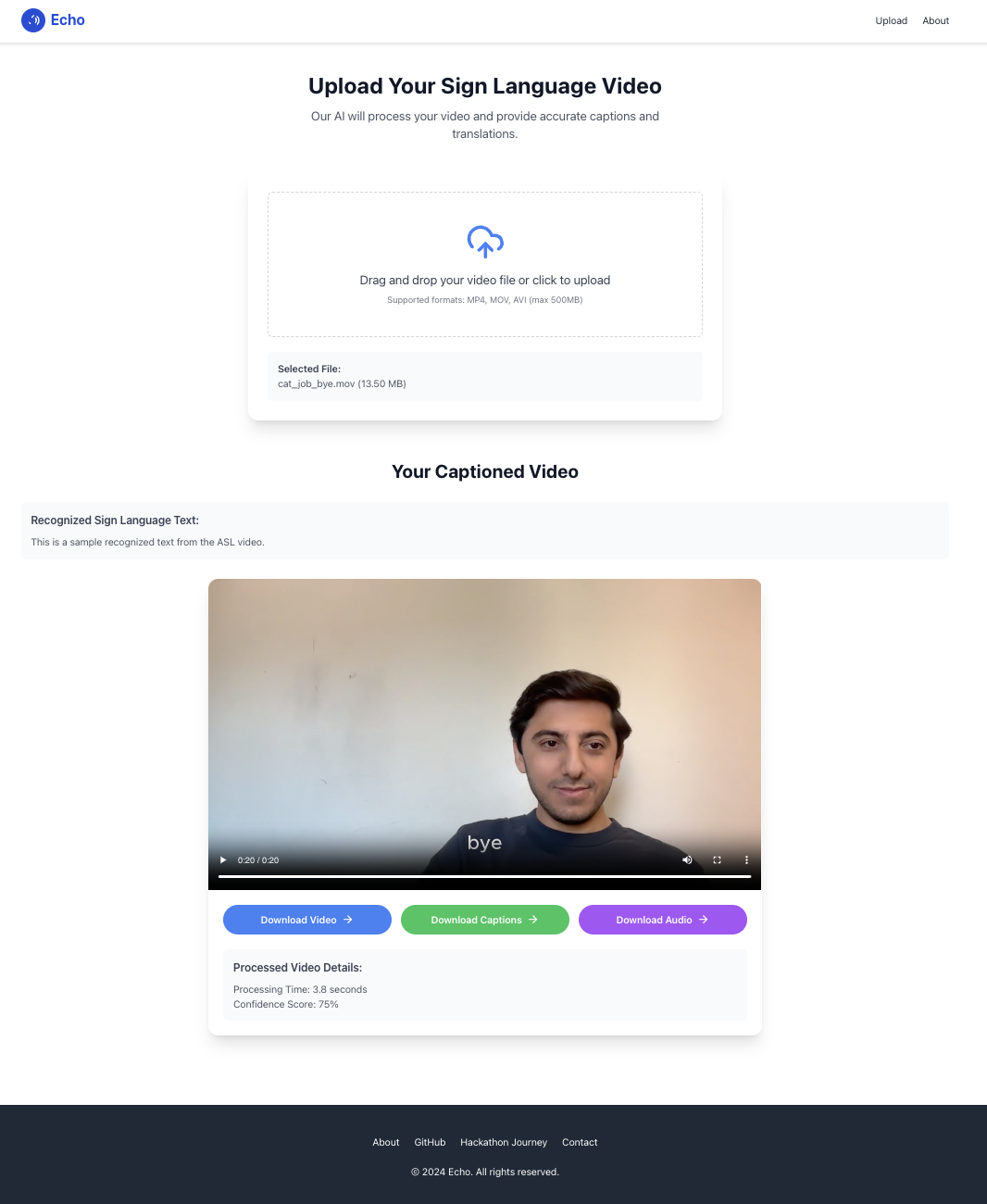
Task: Play the captioned video
Action: click(x=223, y=860)
